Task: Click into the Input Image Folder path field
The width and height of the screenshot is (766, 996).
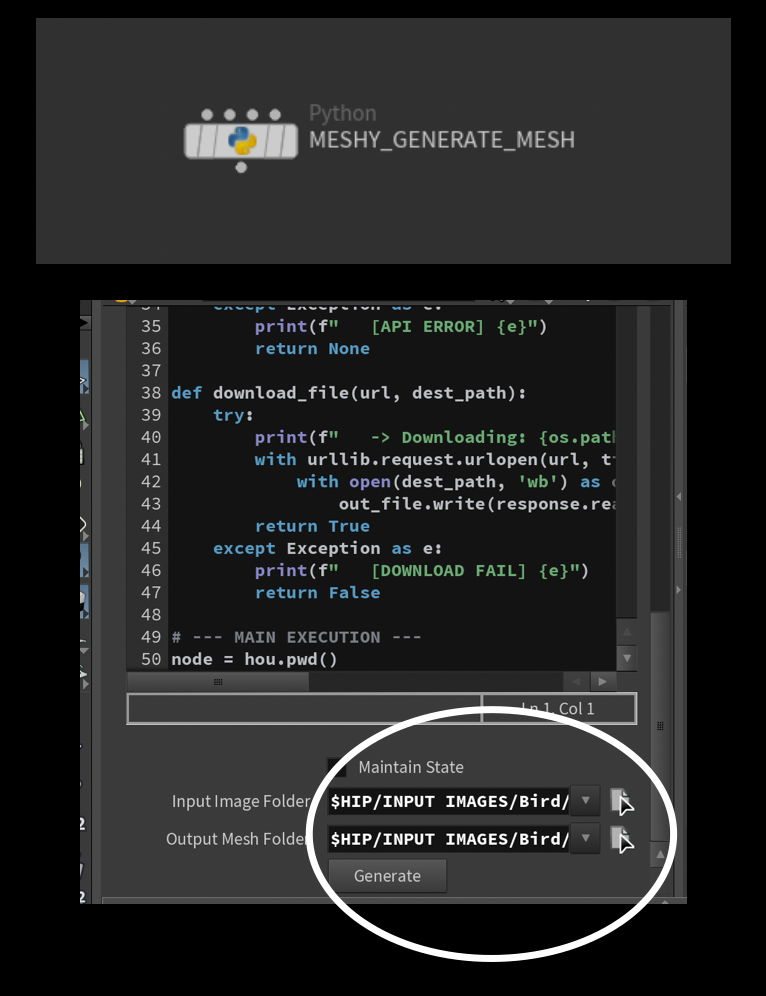Action: [x=448, y=801]
